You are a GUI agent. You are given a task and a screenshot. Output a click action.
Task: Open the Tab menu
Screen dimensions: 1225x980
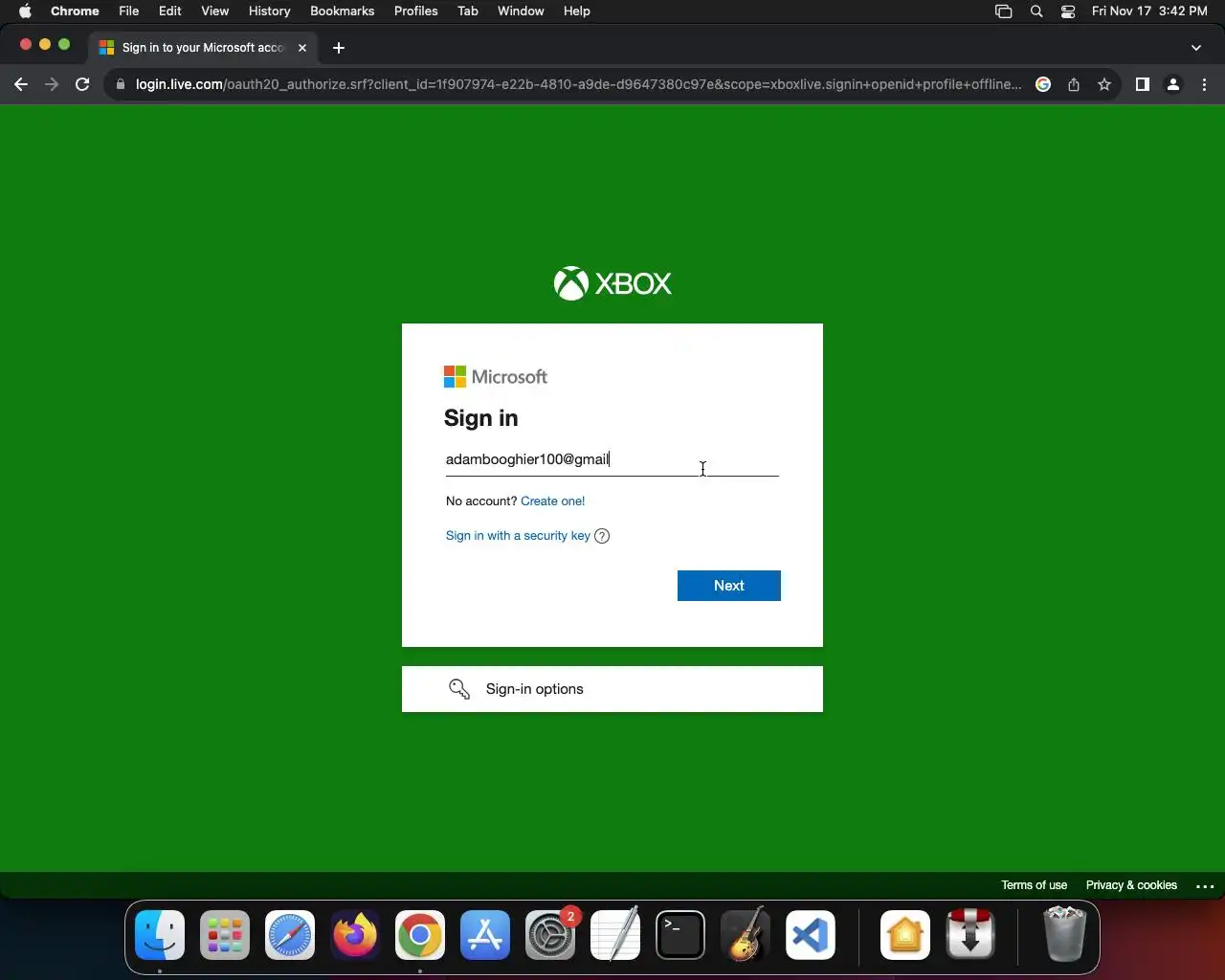point(468,11)
